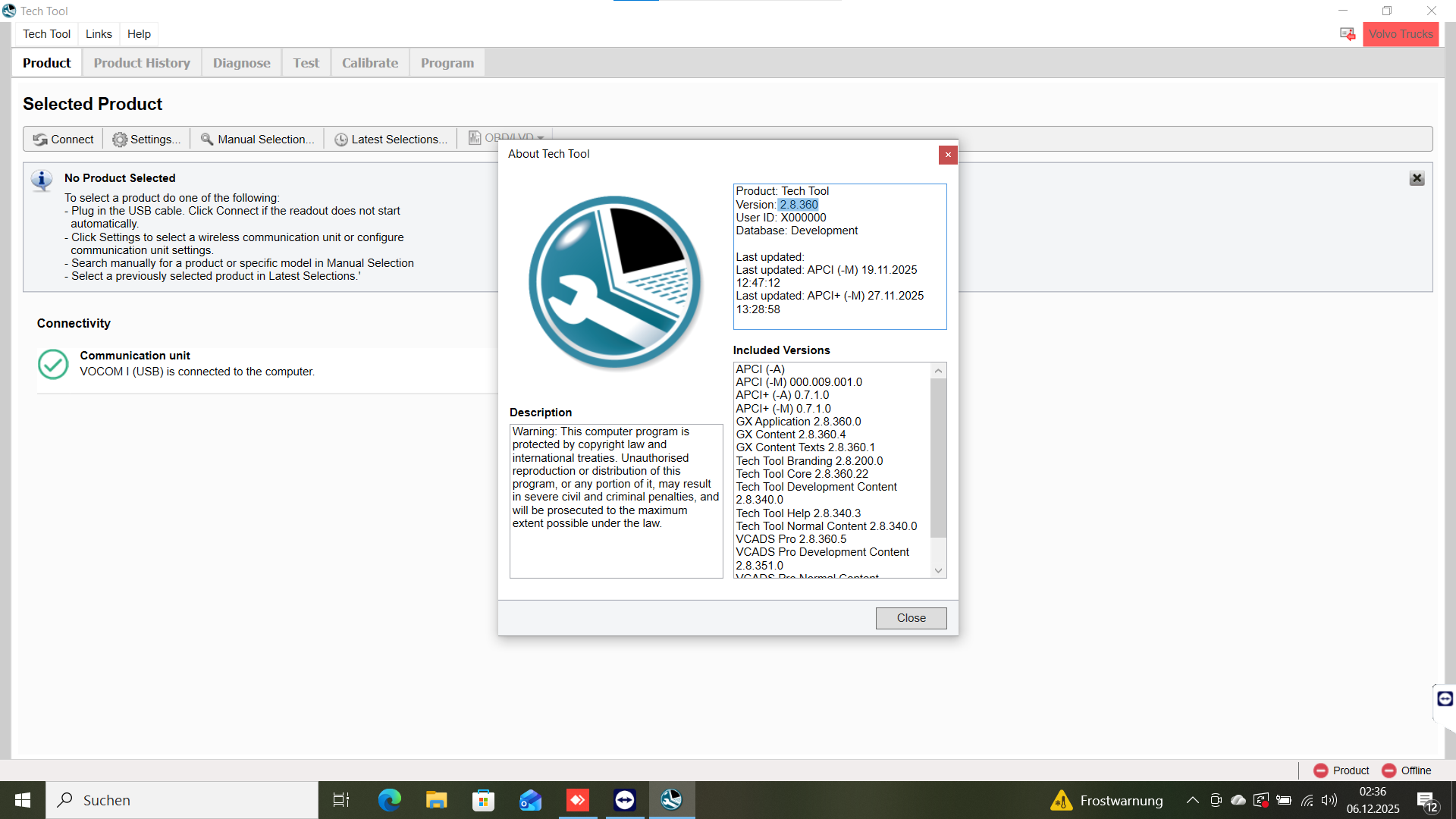Click the red X of About dialog
Screen dimensions: 1456x819
pos(948,155)
